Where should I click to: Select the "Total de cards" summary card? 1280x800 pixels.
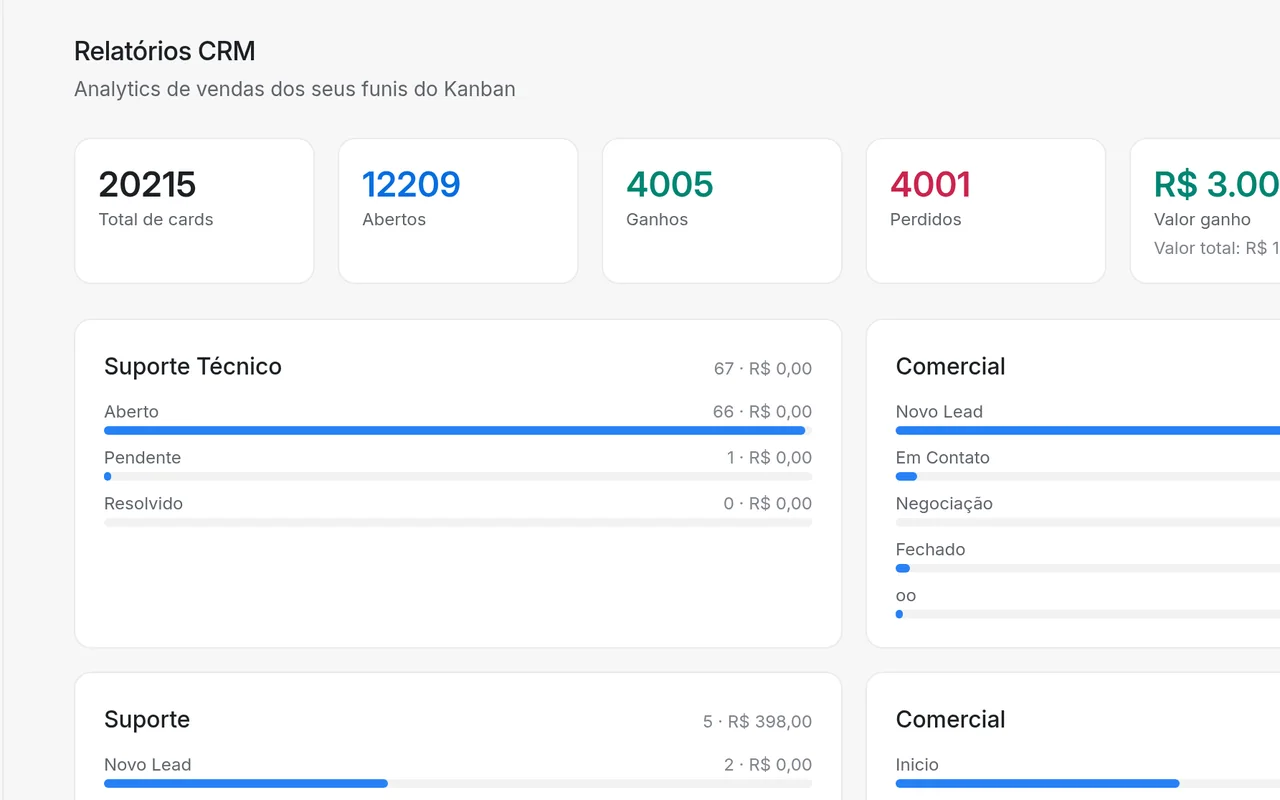pos(194,211)
